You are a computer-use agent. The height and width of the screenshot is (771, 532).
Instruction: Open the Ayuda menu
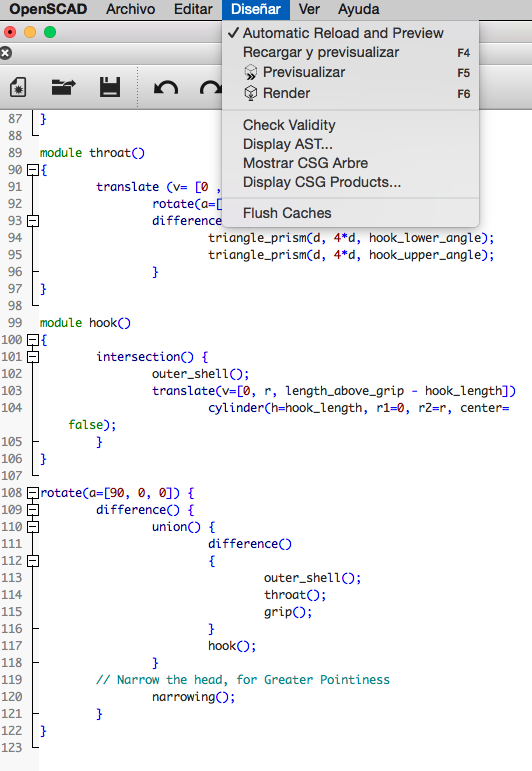click(x=358, y=9)
